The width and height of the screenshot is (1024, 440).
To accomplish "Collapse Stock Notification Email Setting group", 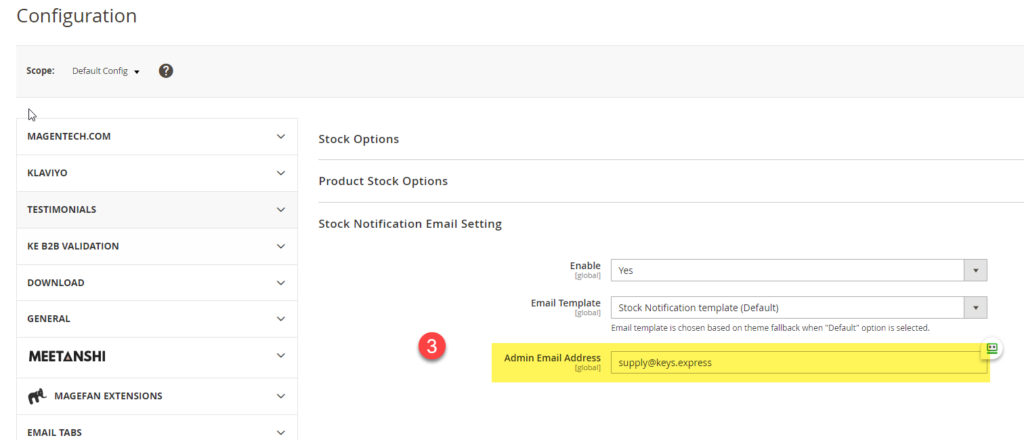I will coord(410,223).
